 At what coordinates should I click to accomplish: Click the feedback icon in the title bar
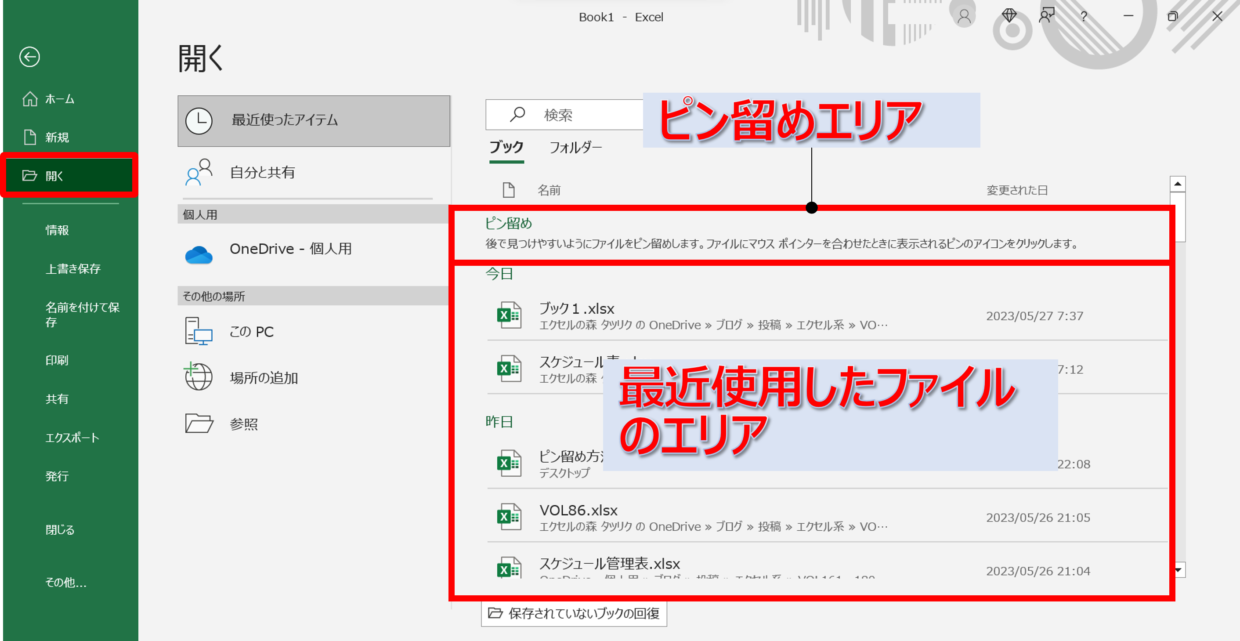pos(1047,16)
